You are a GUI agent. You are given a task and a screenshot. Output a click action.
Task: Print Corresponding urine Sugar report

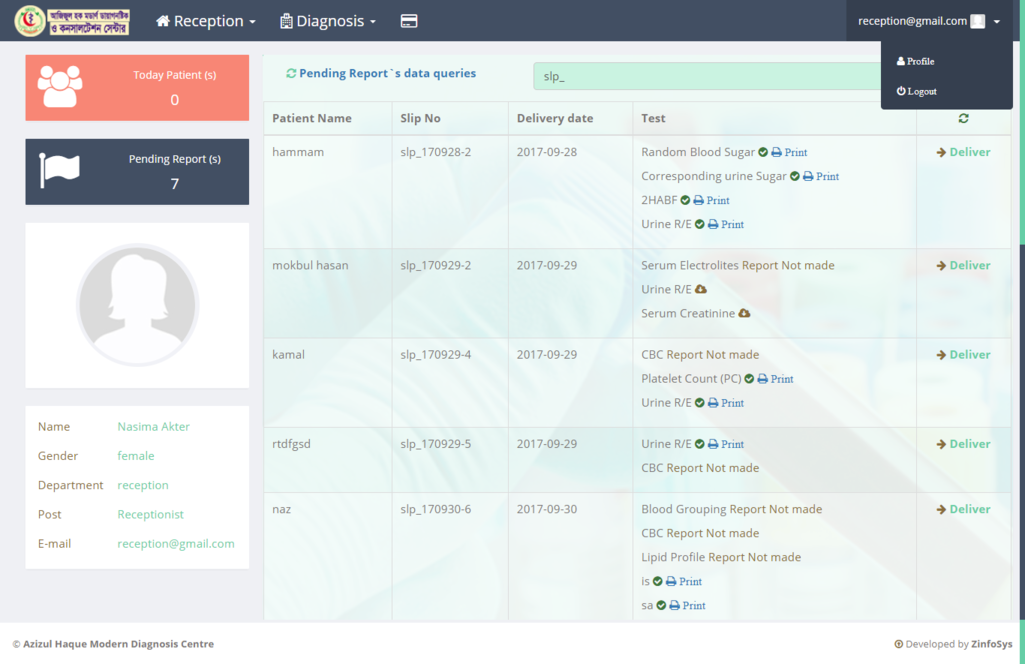click(820, 177)
